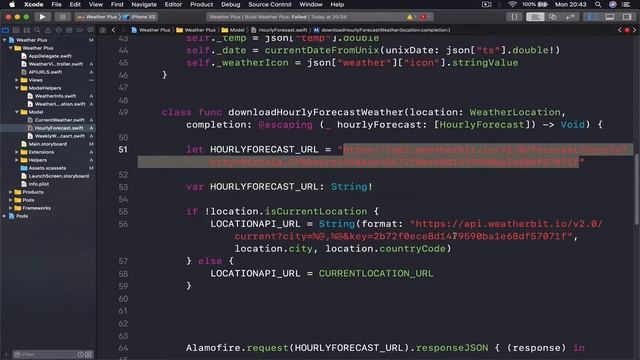This screenshot has height=360, width=640.
Task: Expand the Frameworks folder
Action: pyautogui.click(x=11, y=208)
